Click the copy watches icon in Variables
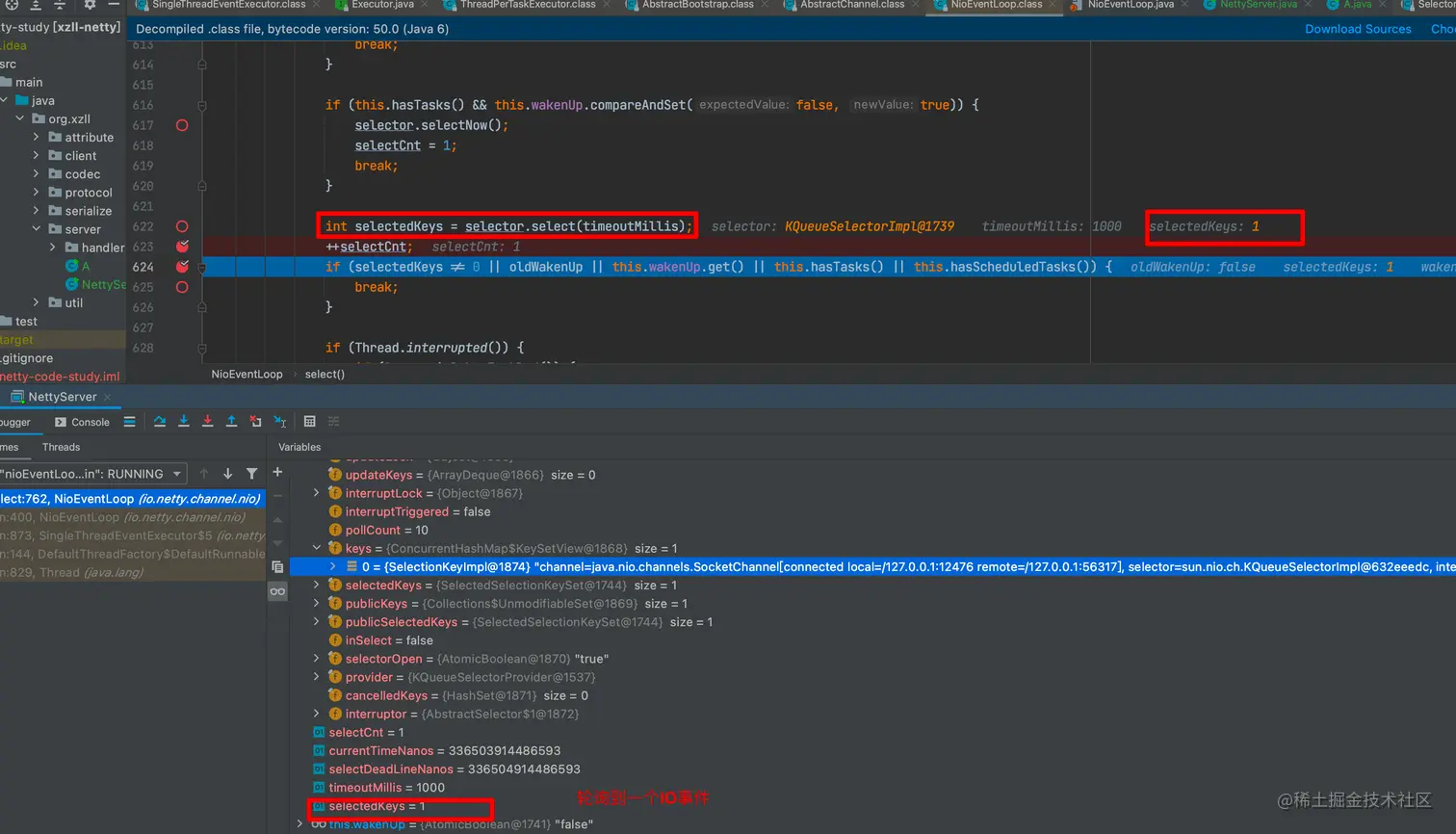Viewport: 1456px width, 834px height. tap(277, 567)
